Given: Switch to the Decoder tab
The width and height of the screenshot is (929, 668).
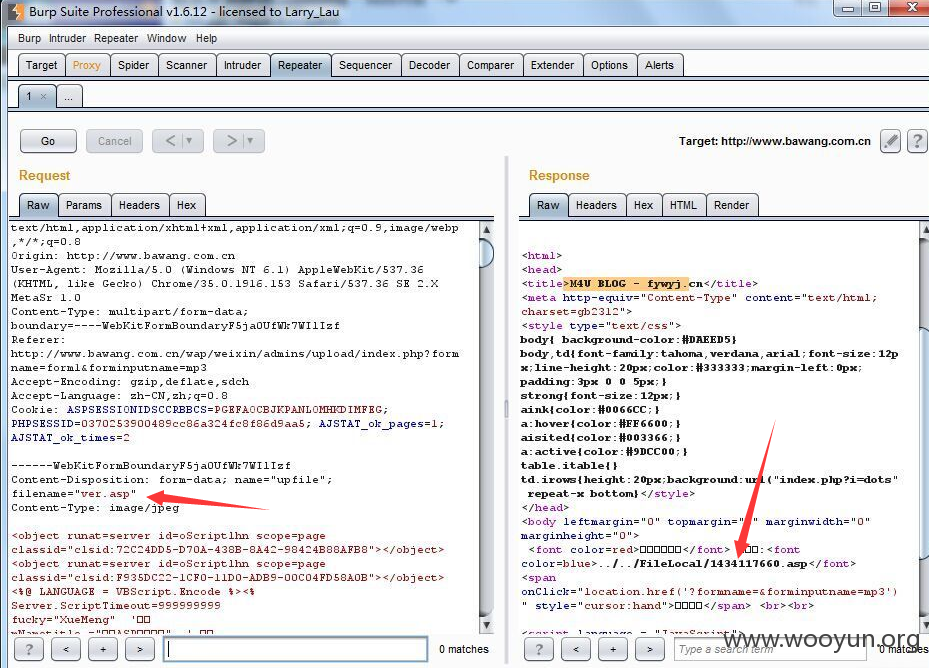Looking at the screenshot, I should 430,65.
